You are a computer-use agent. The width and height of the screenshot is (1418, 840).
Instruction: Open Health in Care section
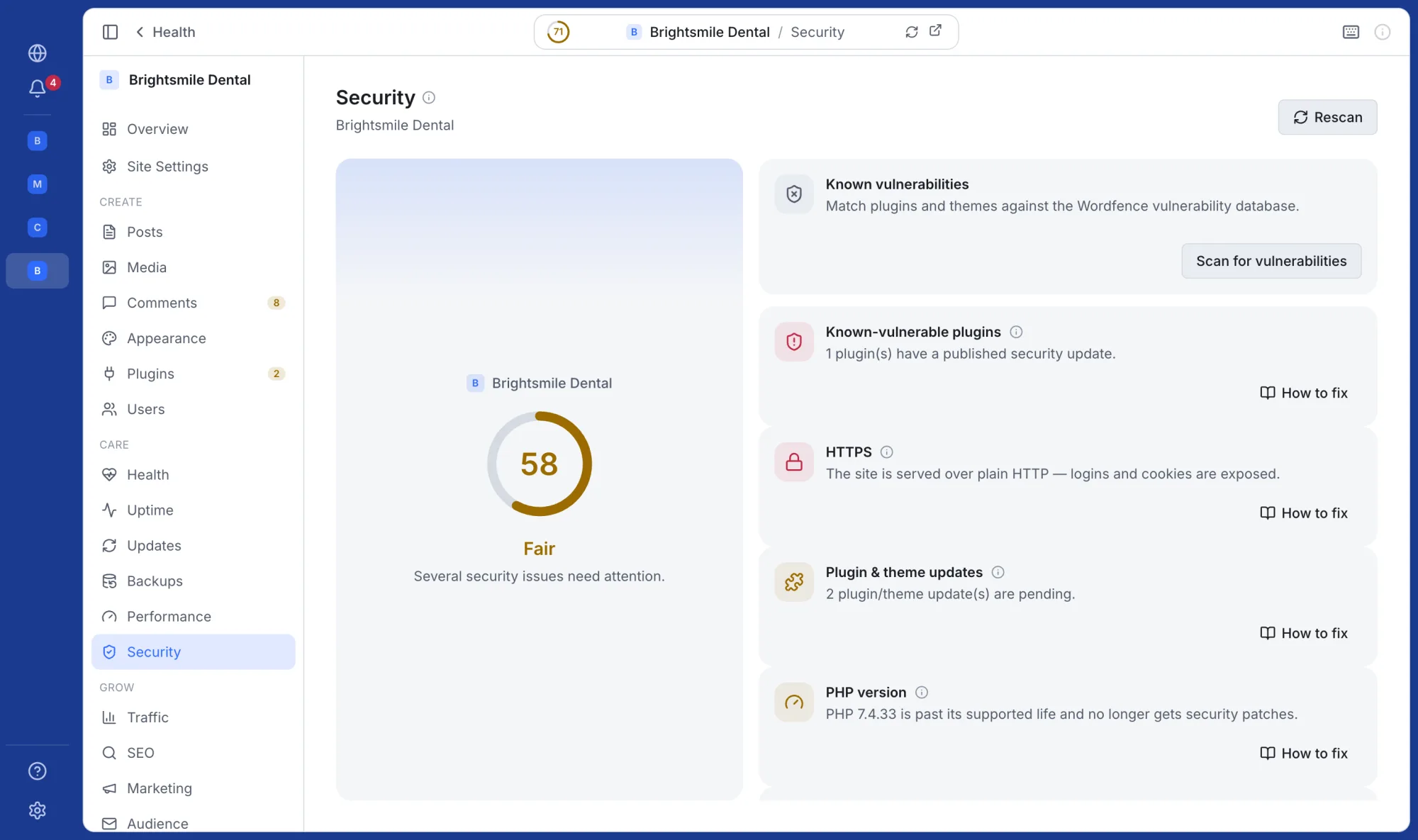[x=194, y=475]
